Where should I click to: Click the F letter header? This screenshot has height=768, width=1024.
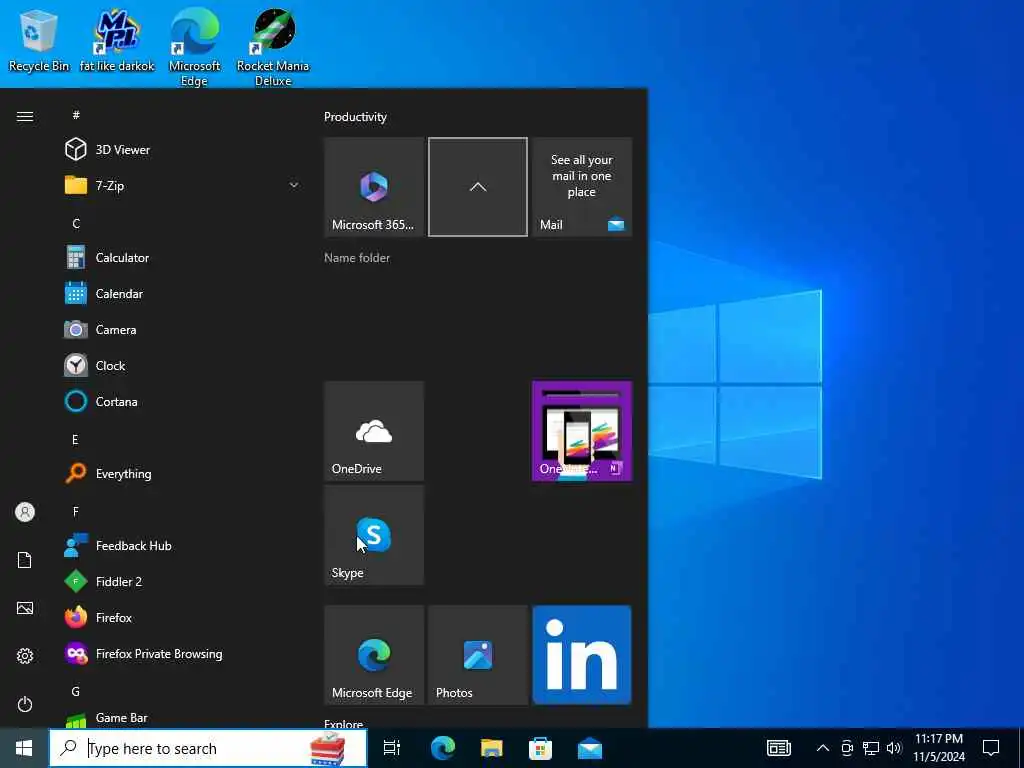[76, 511]
